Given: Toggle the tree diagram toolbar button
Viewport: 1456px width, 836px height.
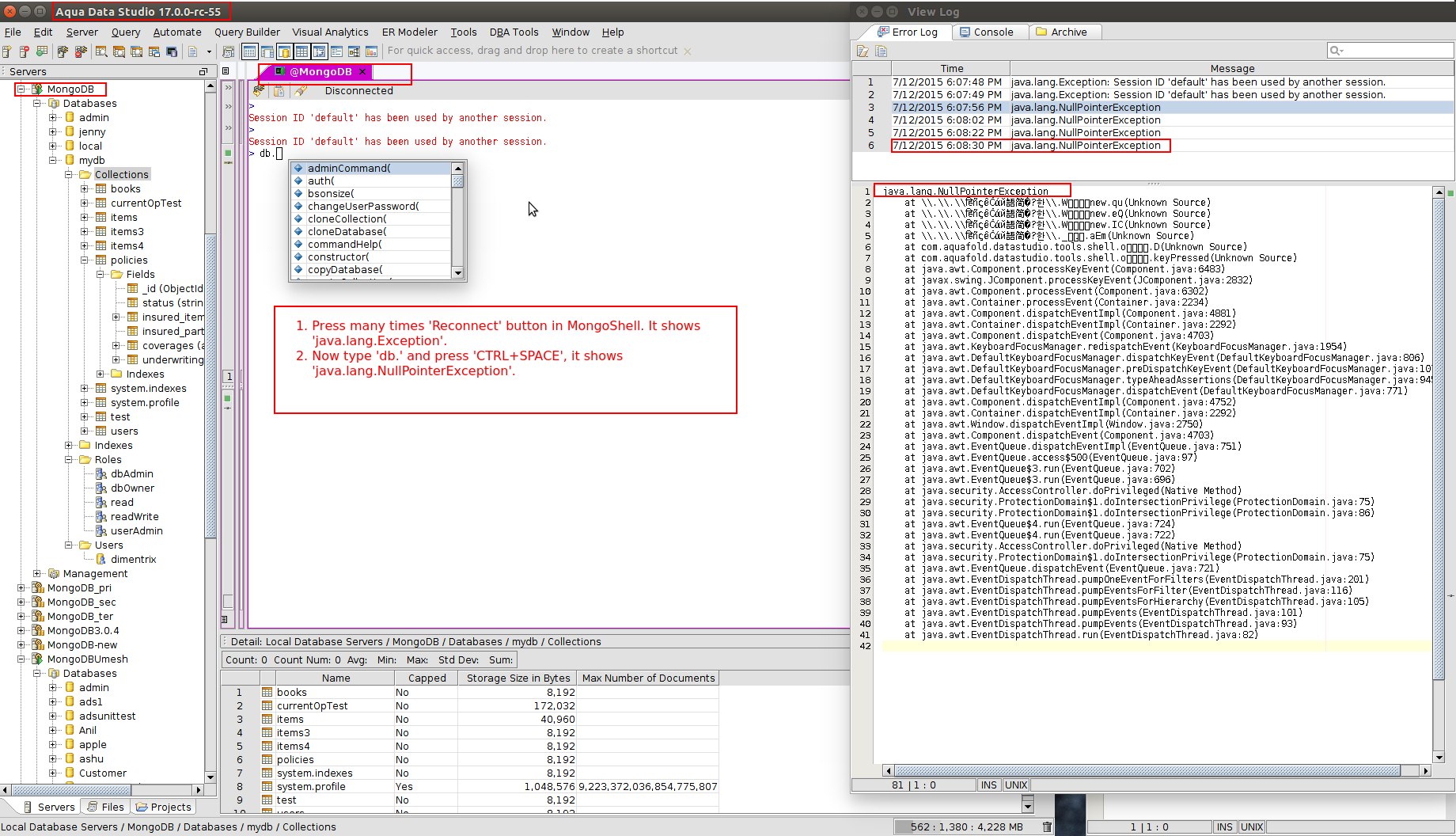Looking at the screenshot, I should (354, 51).
